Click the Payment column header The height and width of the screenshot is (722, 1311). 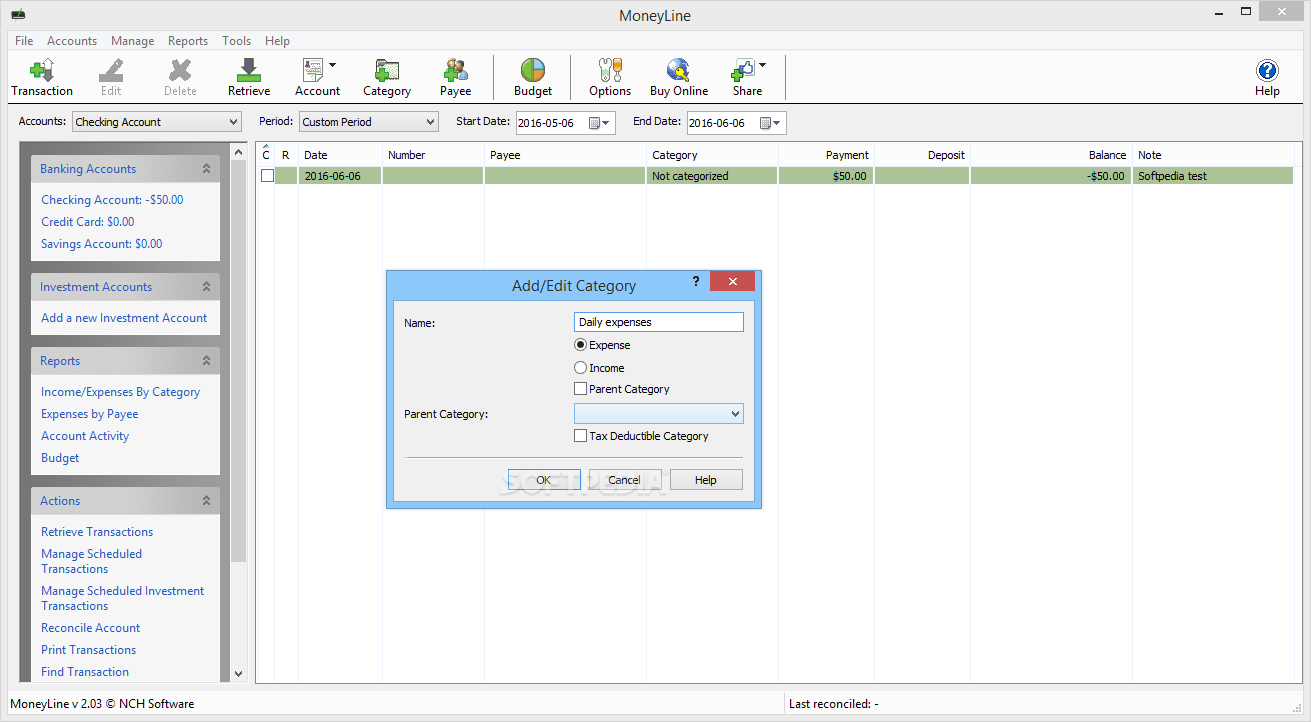point(826,155)
